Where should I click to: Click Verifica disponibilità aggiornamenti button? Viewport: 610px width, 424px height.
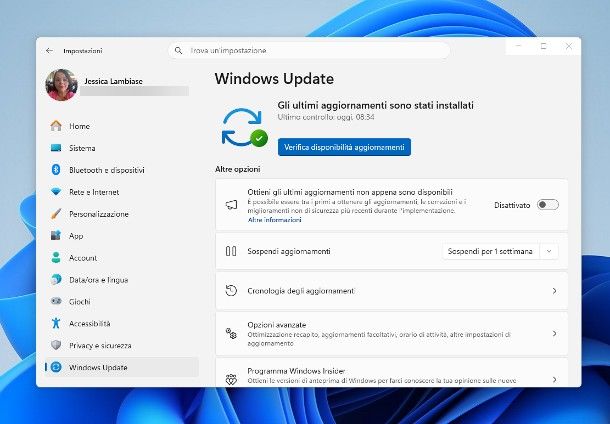[x=344, y=147]
